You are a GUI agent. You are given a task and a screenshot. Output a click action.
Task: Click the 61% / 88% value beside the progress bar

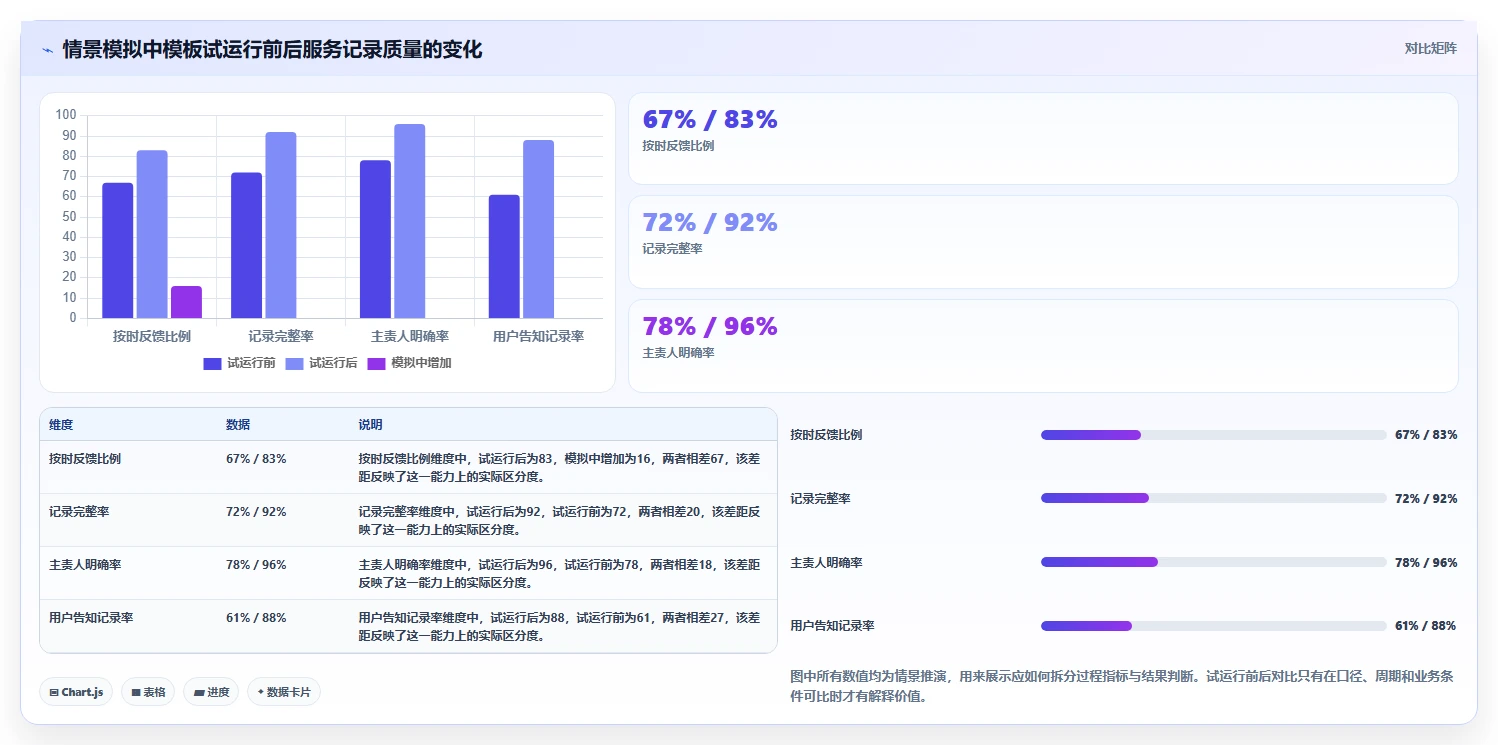[x=1425, y=626]
